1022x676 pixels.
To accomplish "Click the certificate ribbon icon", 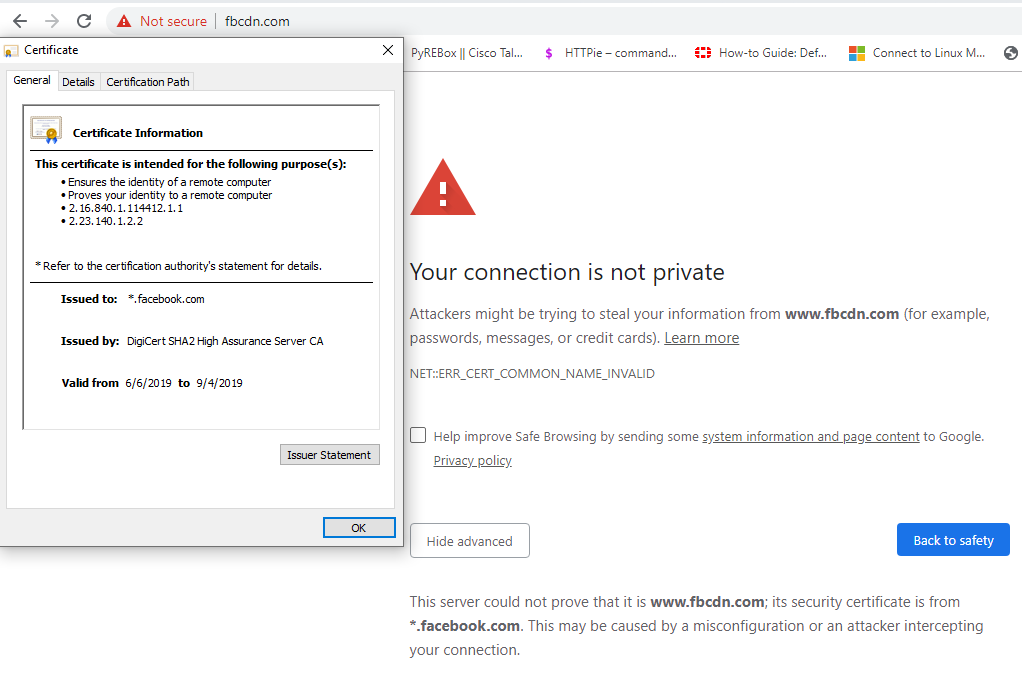I will tap(46, 130).
